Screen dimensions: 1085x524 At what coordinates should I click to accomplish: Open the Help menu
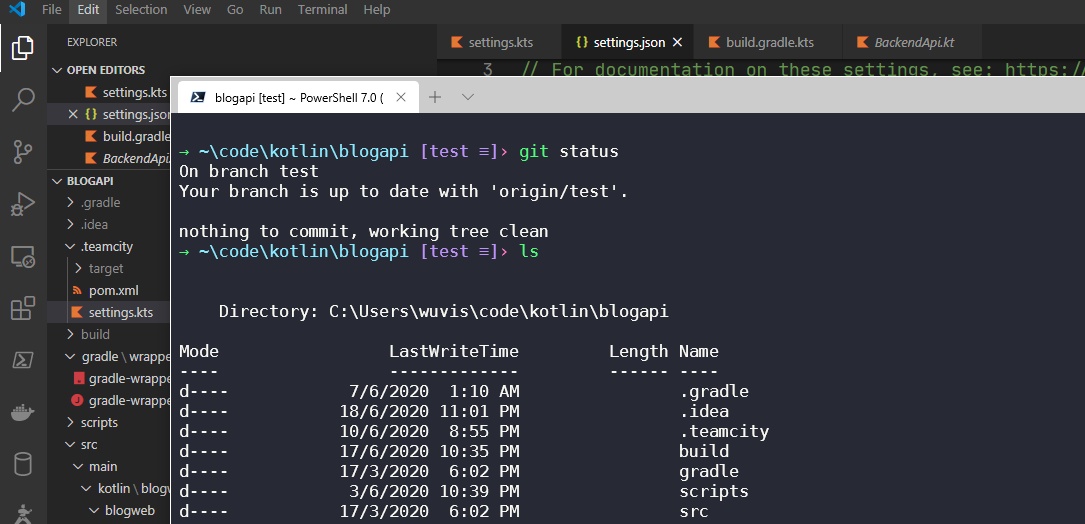(x=376, y=10)
